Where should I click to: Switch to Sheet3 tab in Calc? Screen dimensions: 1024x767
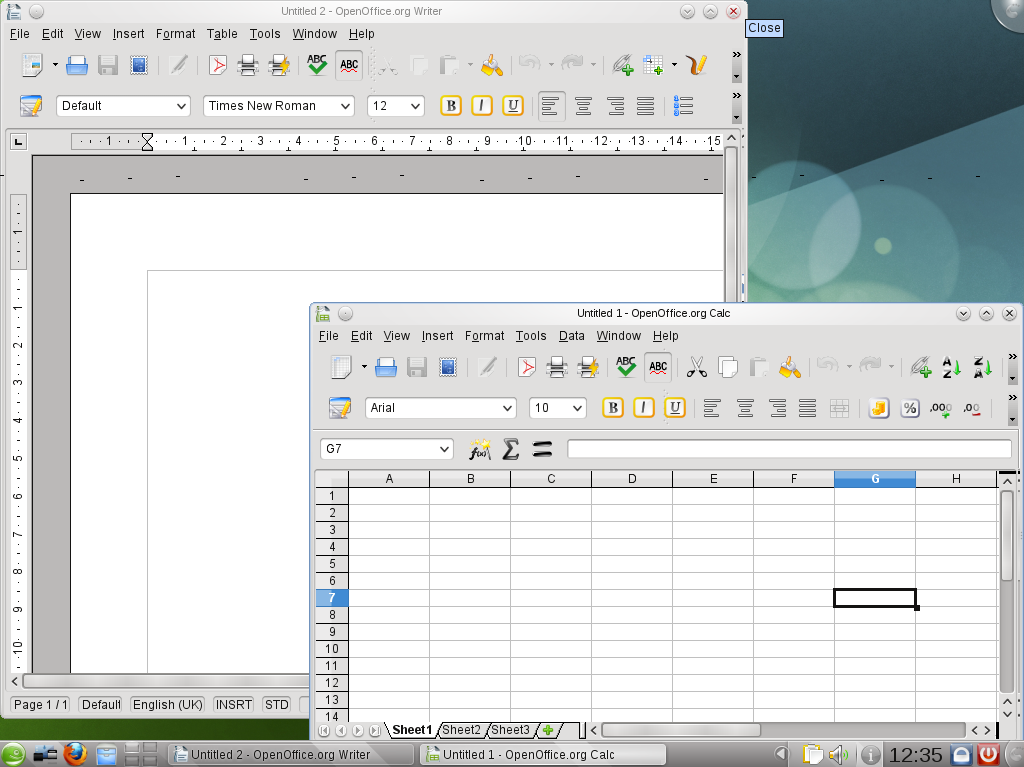(x=510, y=730)
